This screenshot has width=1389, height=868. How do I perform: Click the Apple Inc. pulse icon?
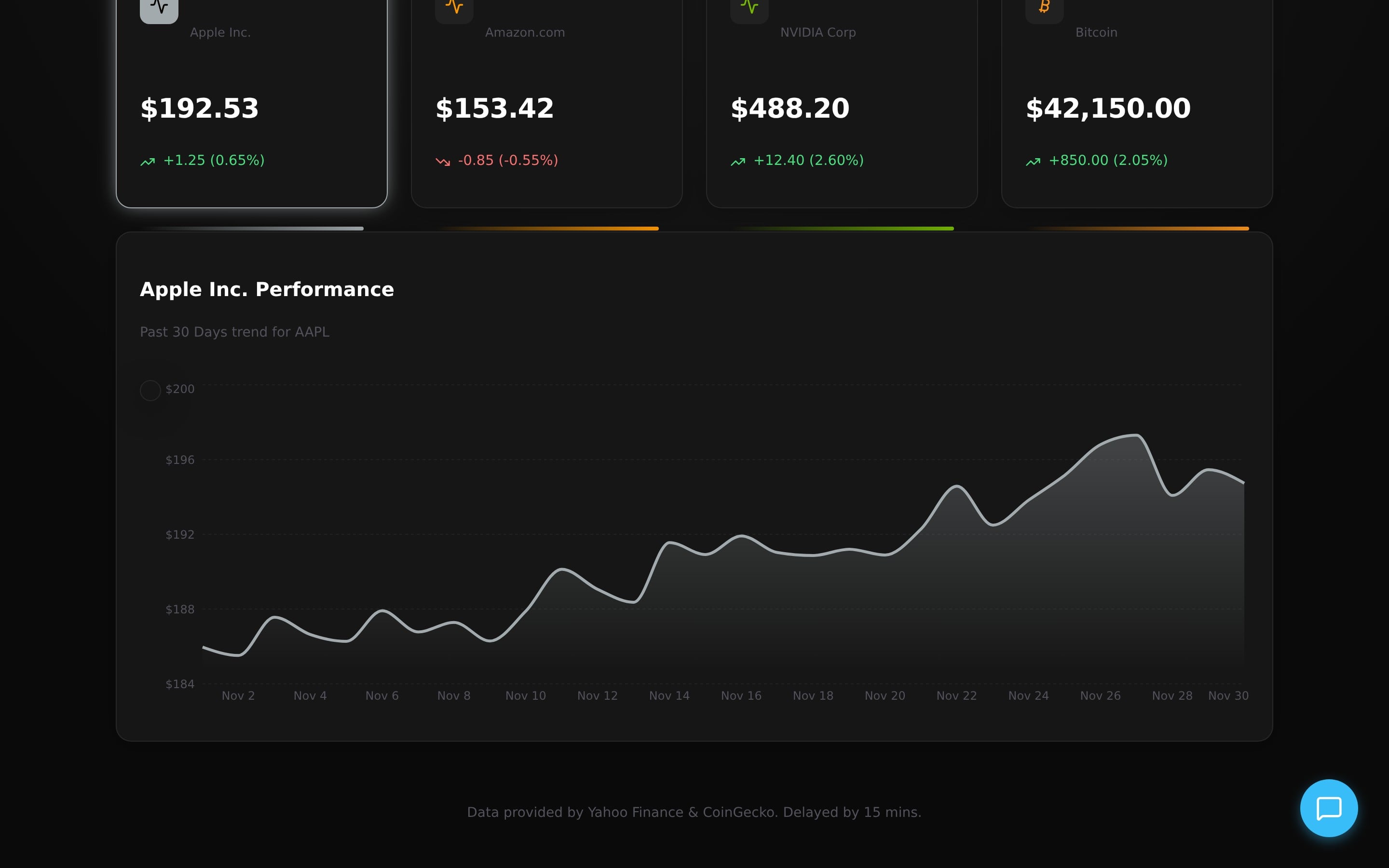[x=159, y=7]
